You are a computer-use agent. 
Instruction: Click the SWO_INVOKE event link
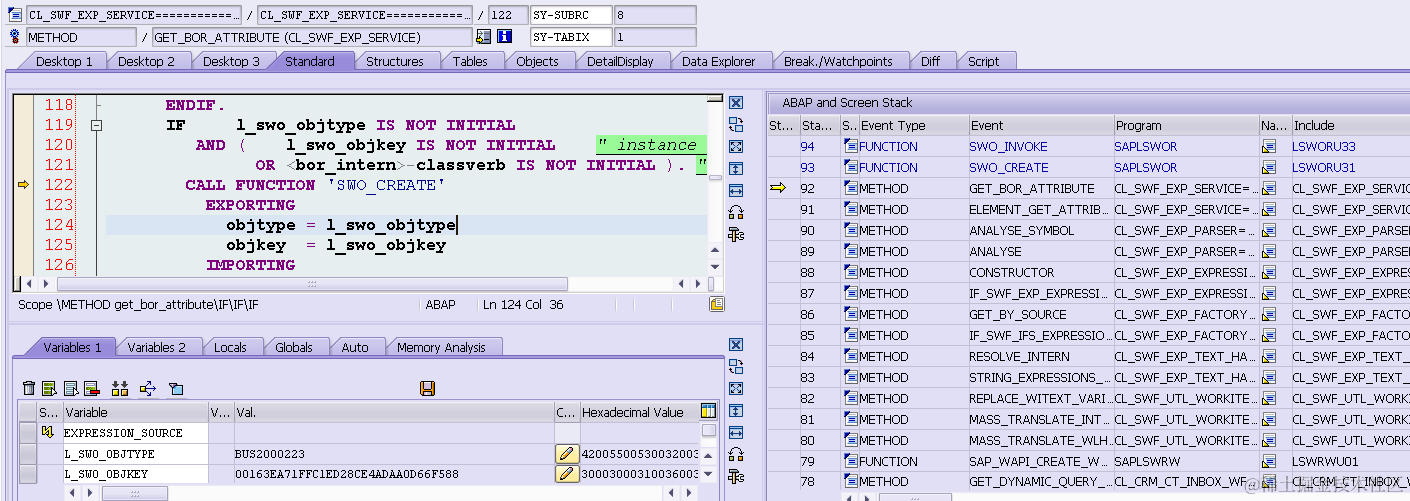click(1008, 147)
